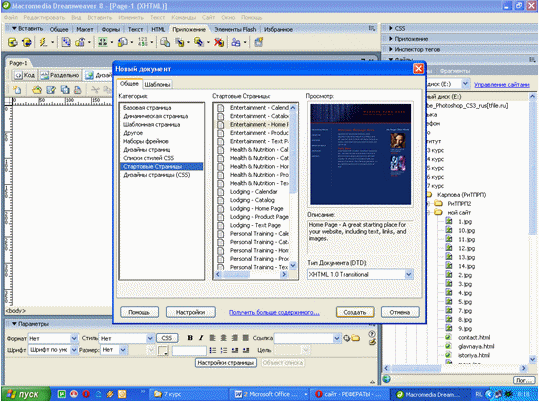
Task: Open Тип Документа DTD dropdown
Action: coord(360,274)
